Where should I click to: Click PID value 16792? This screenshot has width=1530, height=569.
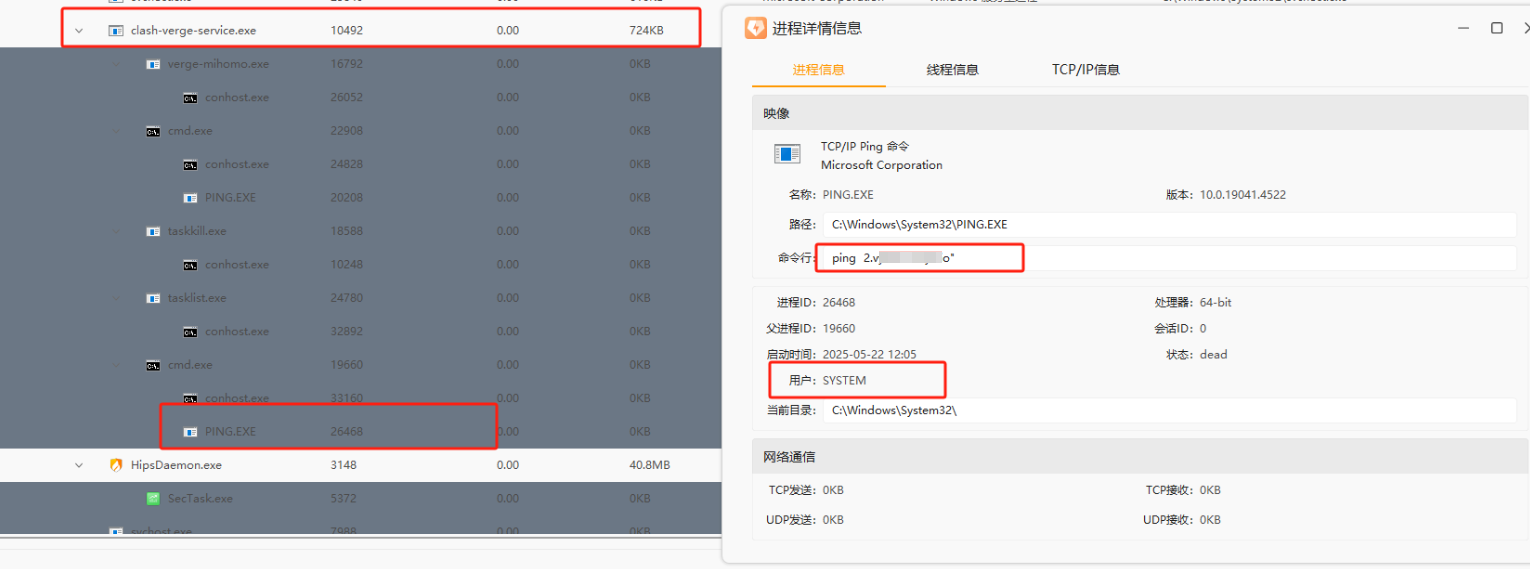click(347, 64)
